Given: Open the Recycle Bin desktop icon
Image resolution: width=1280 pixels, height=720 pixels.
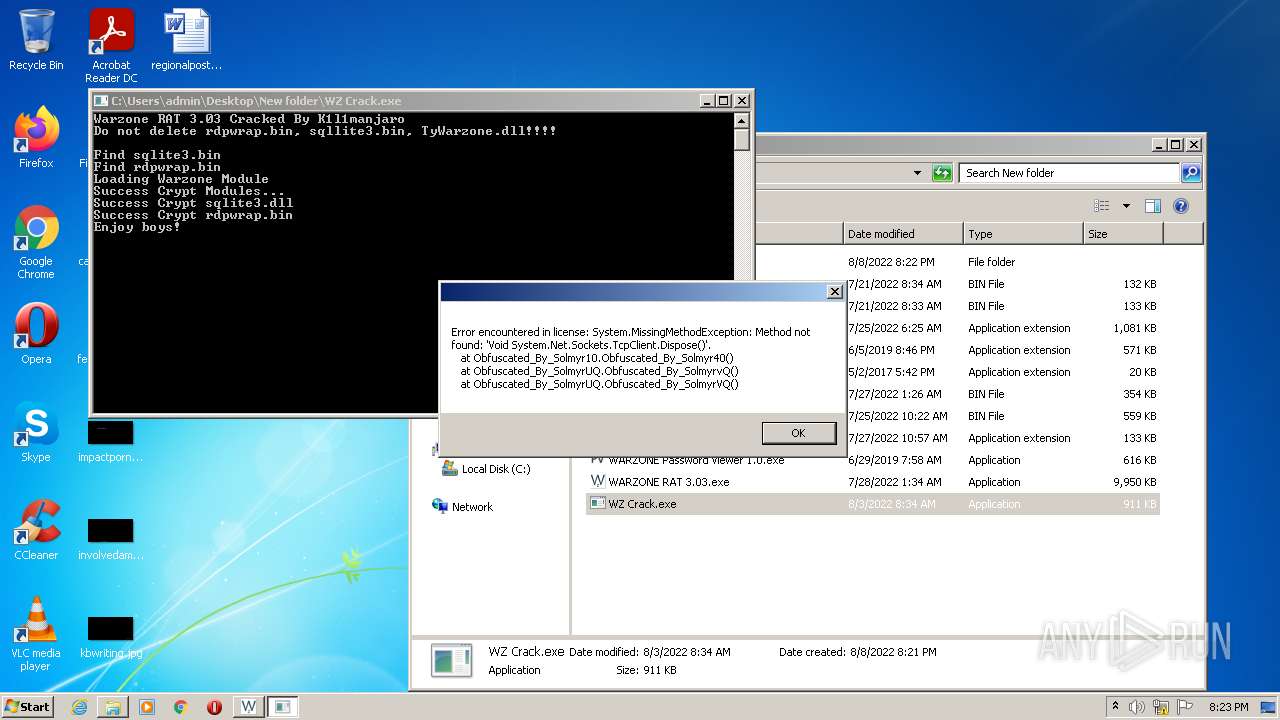Looking at the screenshot, I should pos(36,41).
